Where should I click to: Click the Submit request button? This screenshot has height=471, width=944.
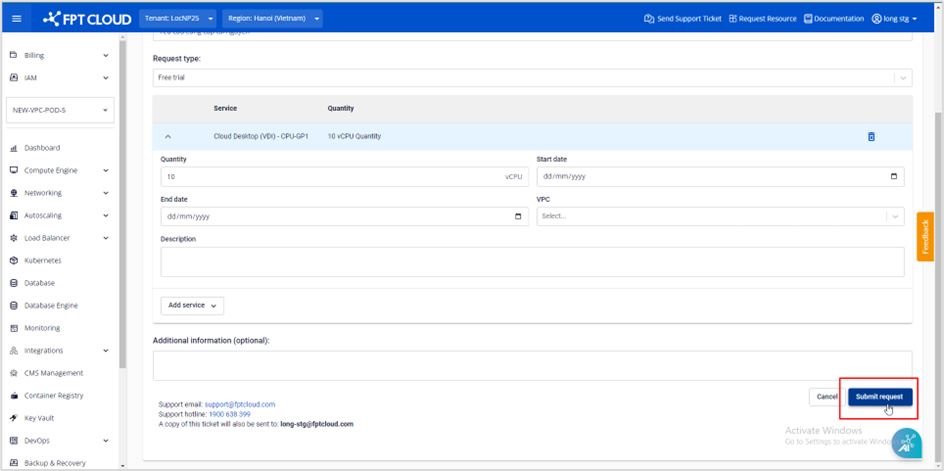click(x=879, y=397)
